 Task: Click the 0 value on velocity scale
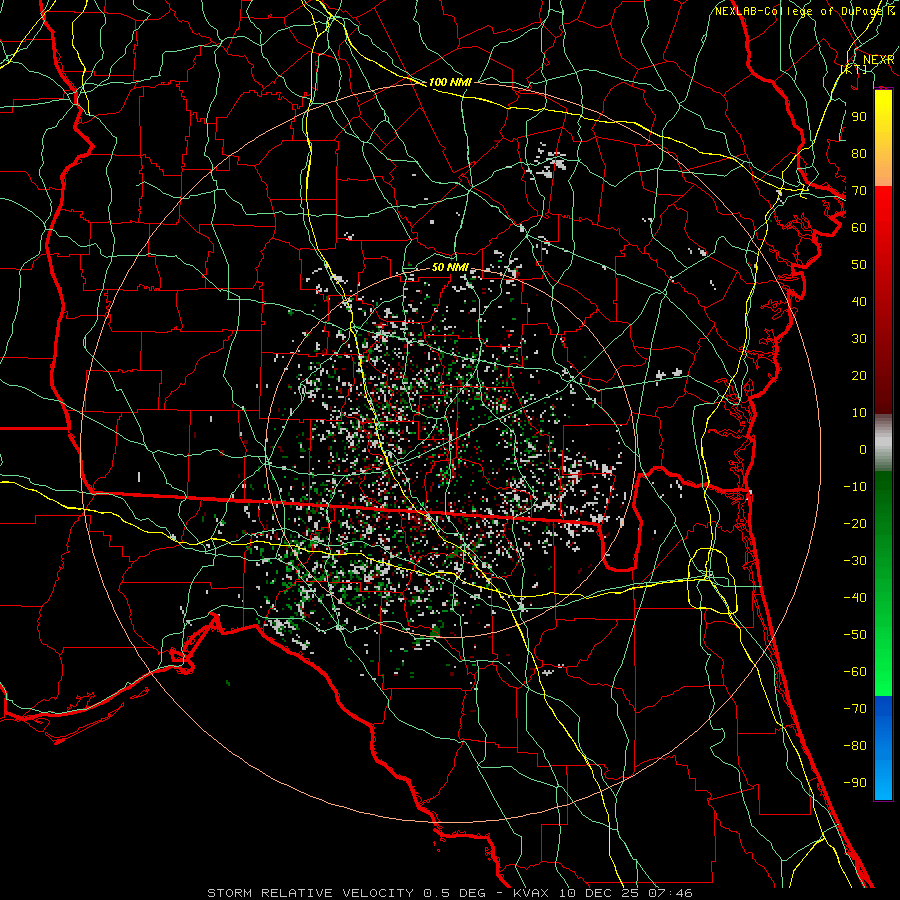point(863,449)
